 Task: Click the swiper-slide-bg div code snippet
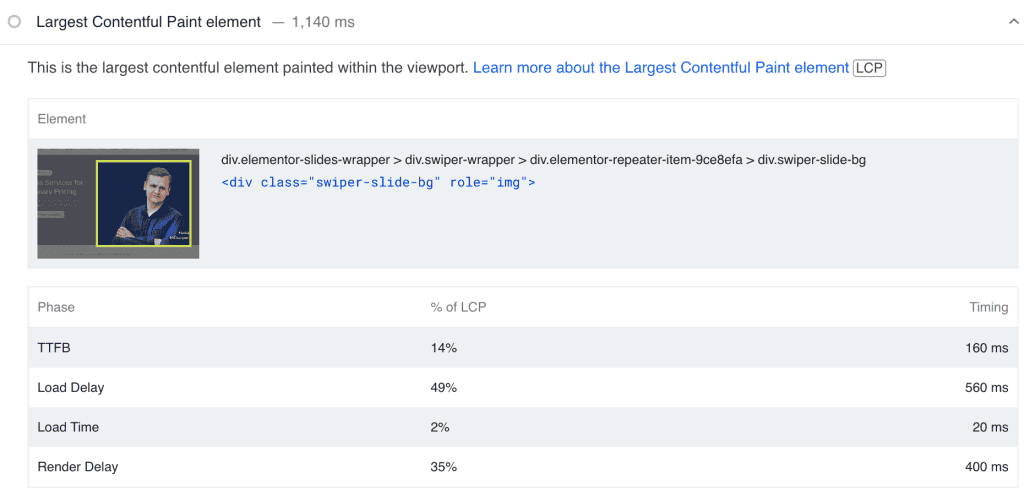(x=378, y=183)
